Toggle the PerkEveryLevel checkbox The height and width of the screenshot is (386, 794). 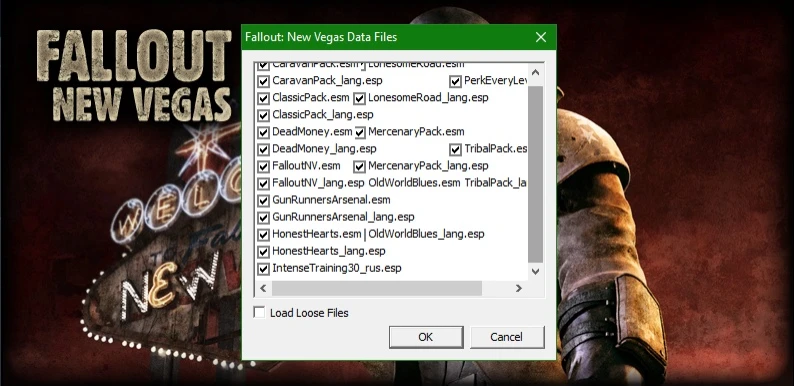pos(455,81)
